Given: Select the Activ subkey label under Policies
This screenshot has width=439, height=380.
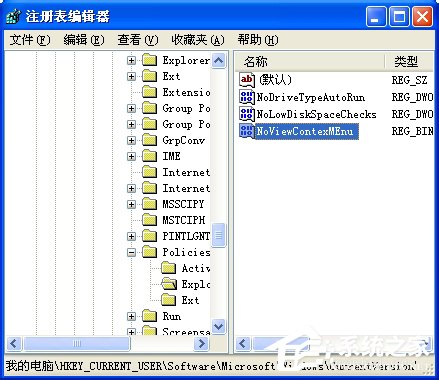Looking at the screenshot, I should tap(196, 268).
